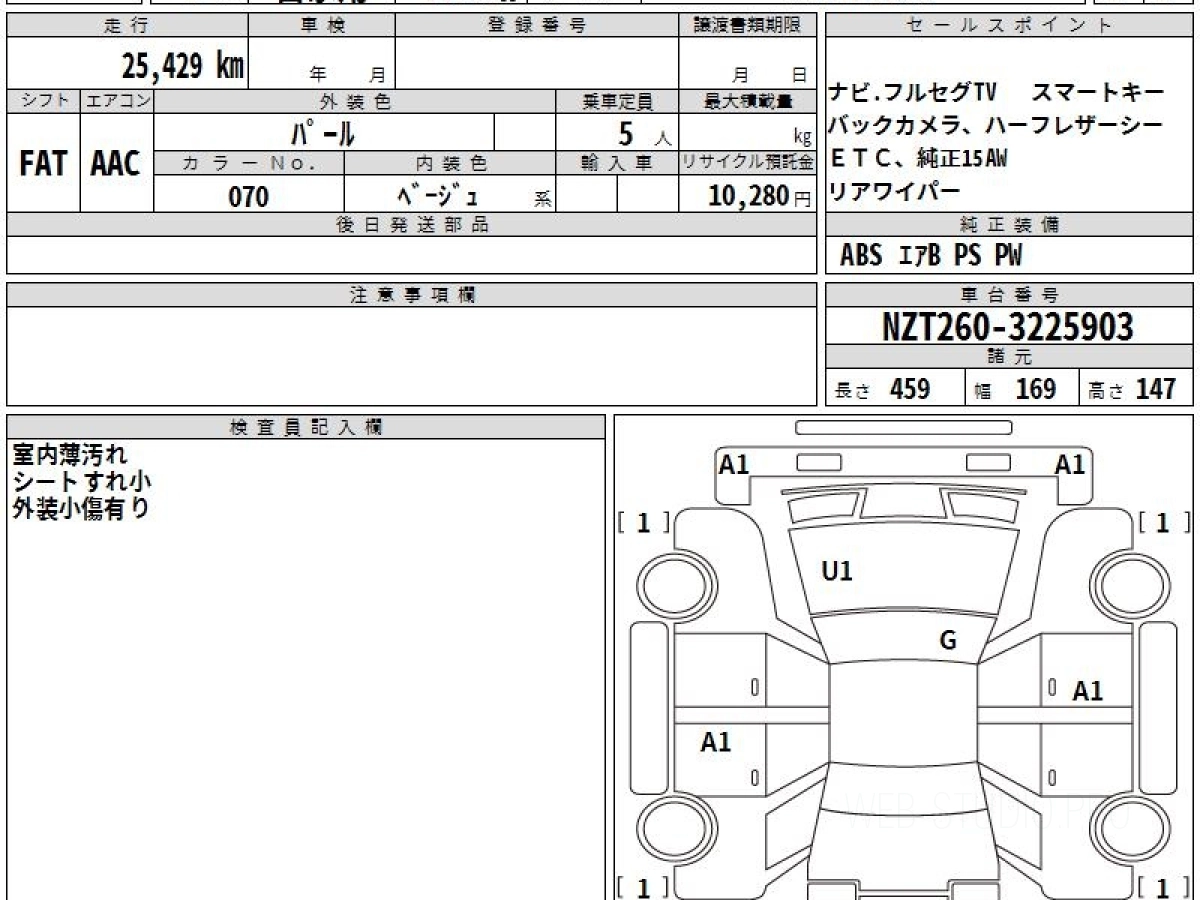Select the inspector note 室内薄汚れ
This screenshot has width=1200, height=900.
[70, 455]
